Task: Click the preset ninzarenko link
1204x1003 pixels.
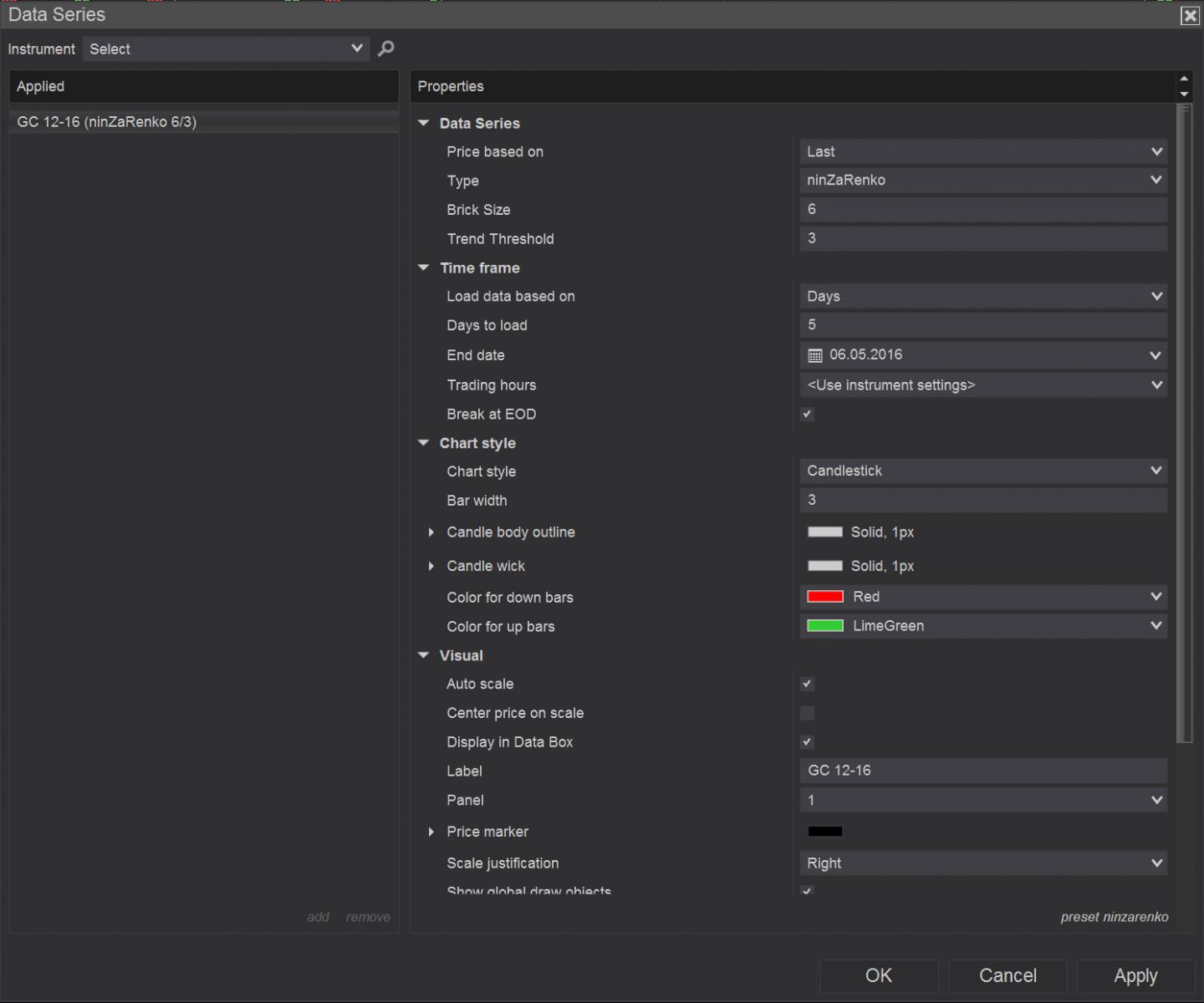Action: (1114, 917)
